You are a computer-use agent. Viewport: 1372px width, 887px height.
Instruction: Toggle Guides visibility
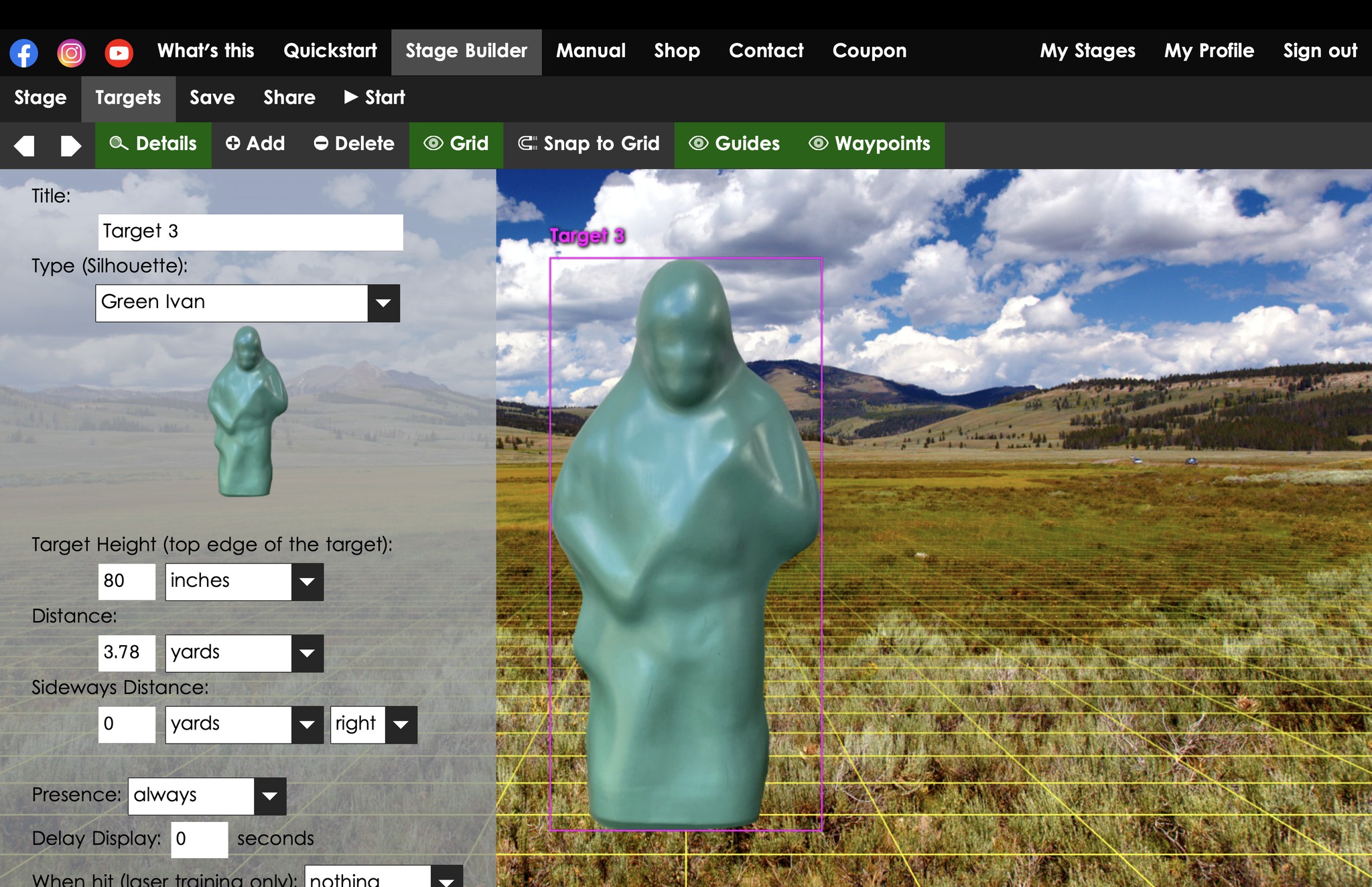tap(735, 144)
